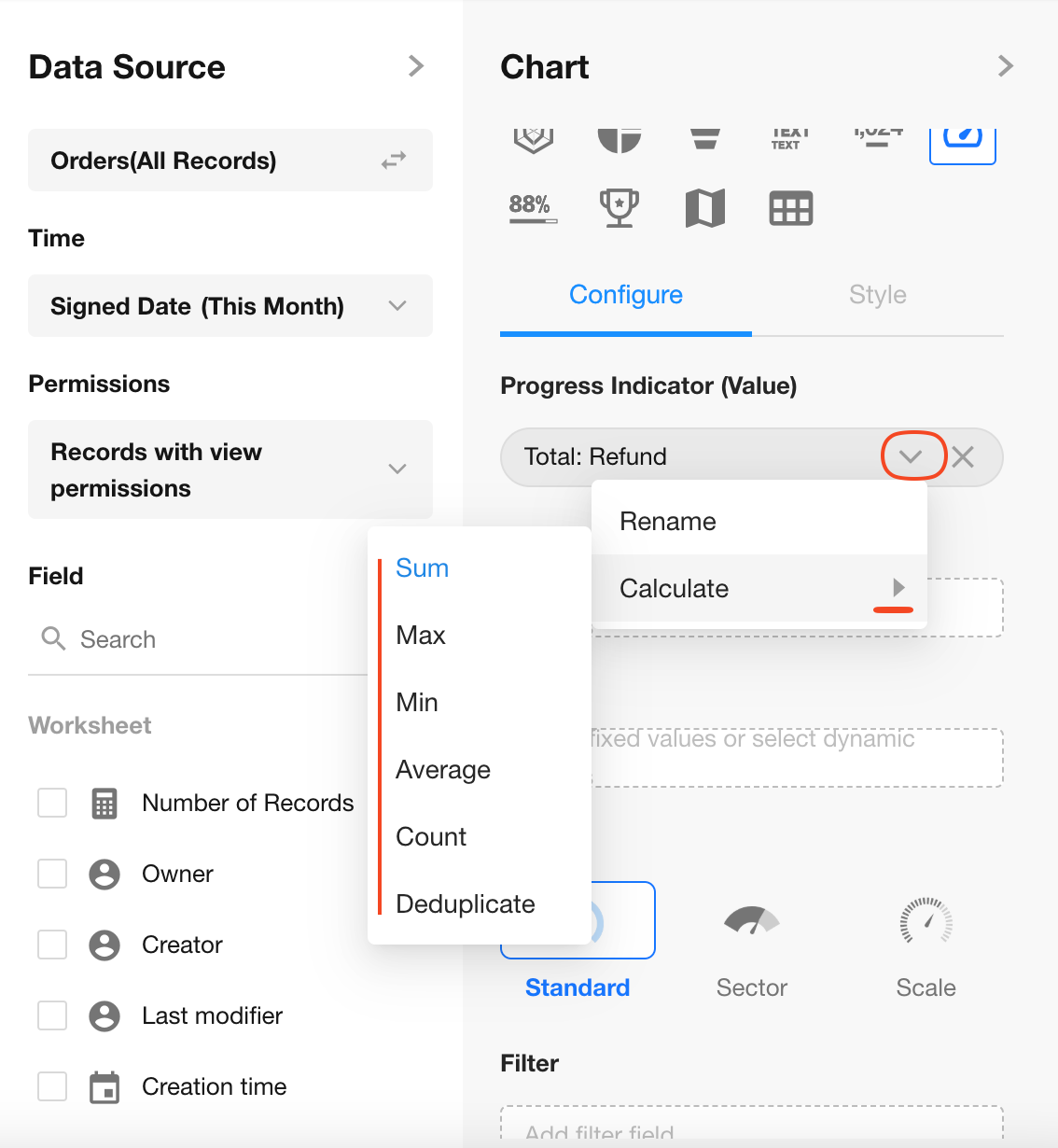Open the Signed Date time dropdown
This screenshot has width=1058, height=1148.
click(397, 306)
